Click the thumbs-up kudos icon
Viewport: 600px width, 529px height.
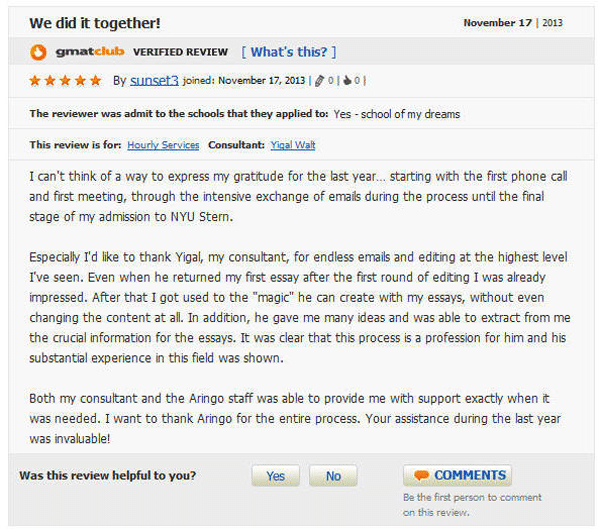click(x=347, y=81)
